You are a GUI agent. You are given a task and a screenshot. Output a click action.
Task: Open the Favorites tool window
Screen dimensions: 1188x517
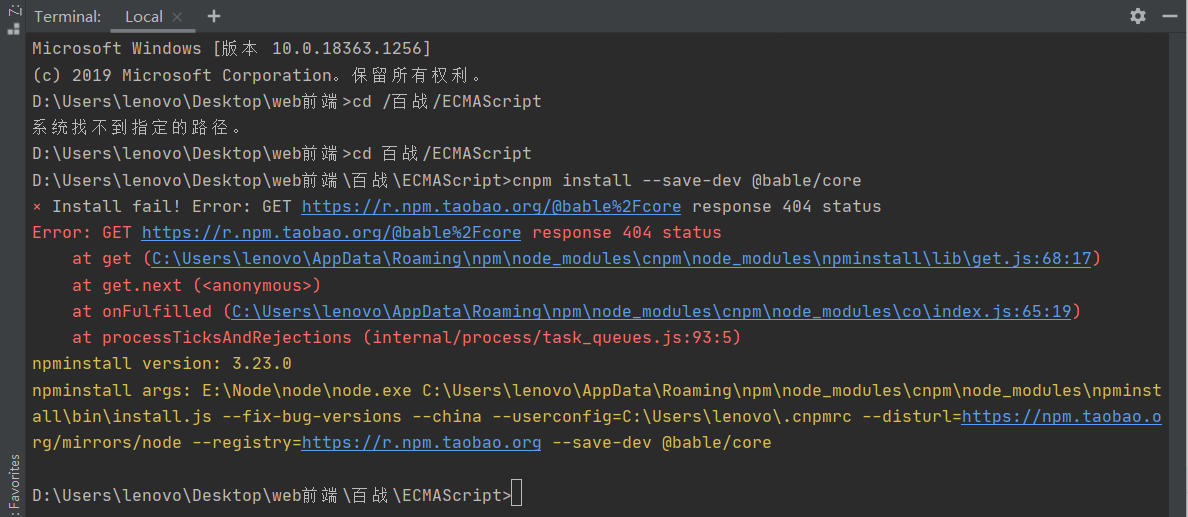point(14,484)
